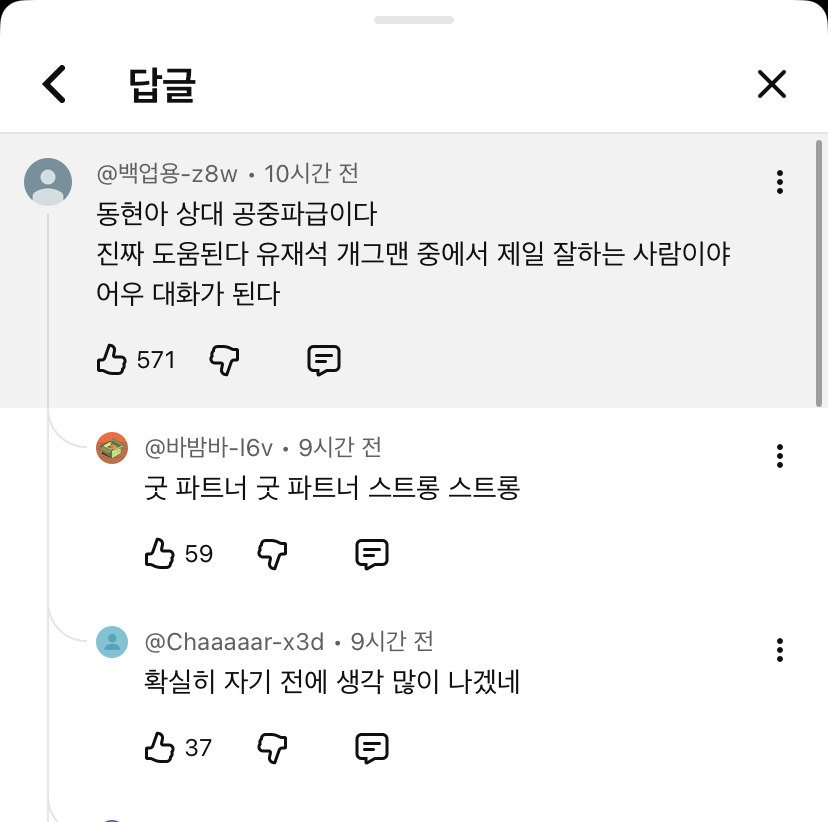Close the 답글 panel
The image size is (828, 822).
[x=772, y=84]
